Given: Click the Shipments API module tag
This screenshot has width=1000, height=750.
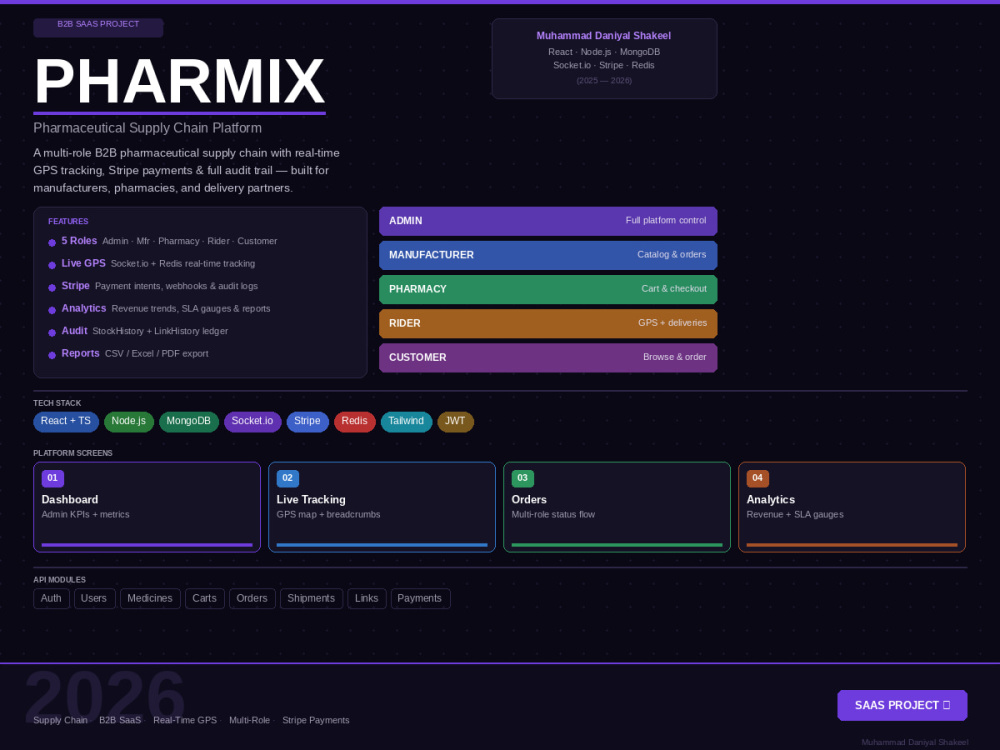Looking at the screenshot, I should [311, 598].
